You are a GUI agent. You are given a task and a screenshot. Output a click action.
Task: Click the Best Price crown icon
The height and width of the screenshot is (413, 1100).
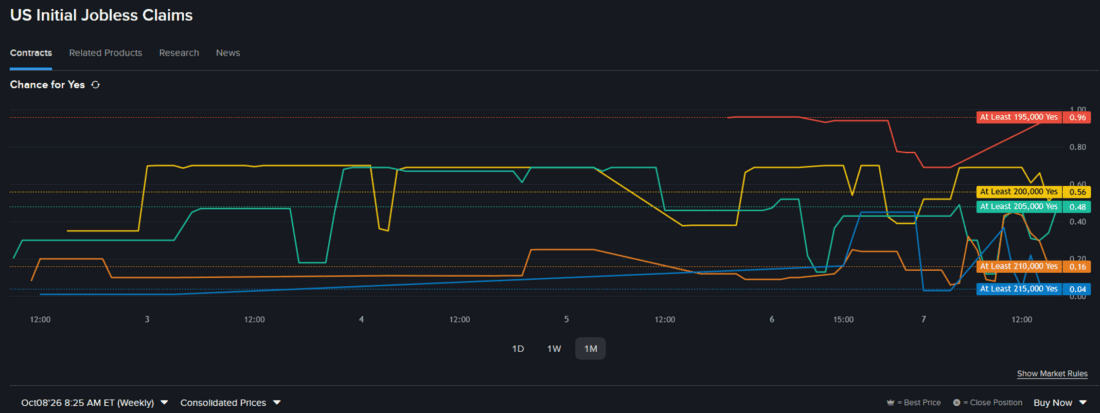[x=890, y=403]
